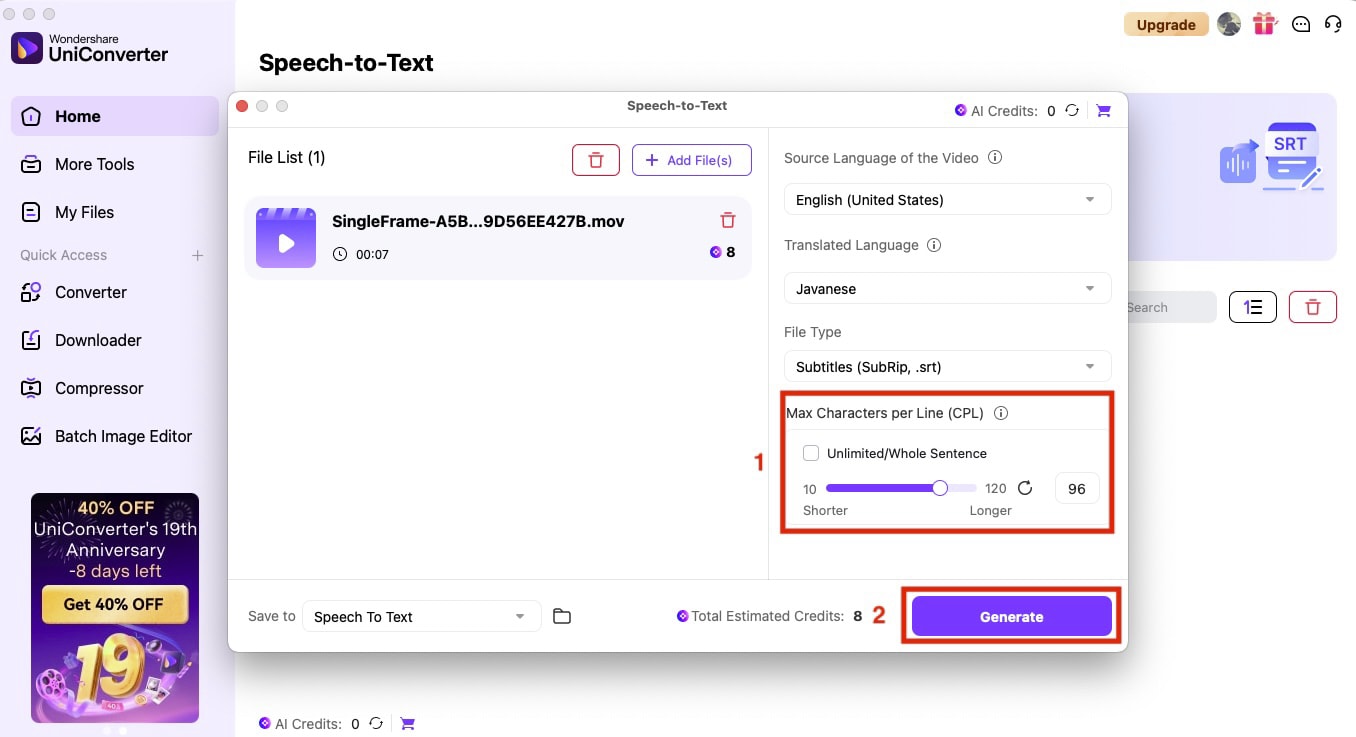The image size is (1356, 737).
Task: Click the CPL value field showing 96
Action: pyautogui.click(x=1077, y=489)
